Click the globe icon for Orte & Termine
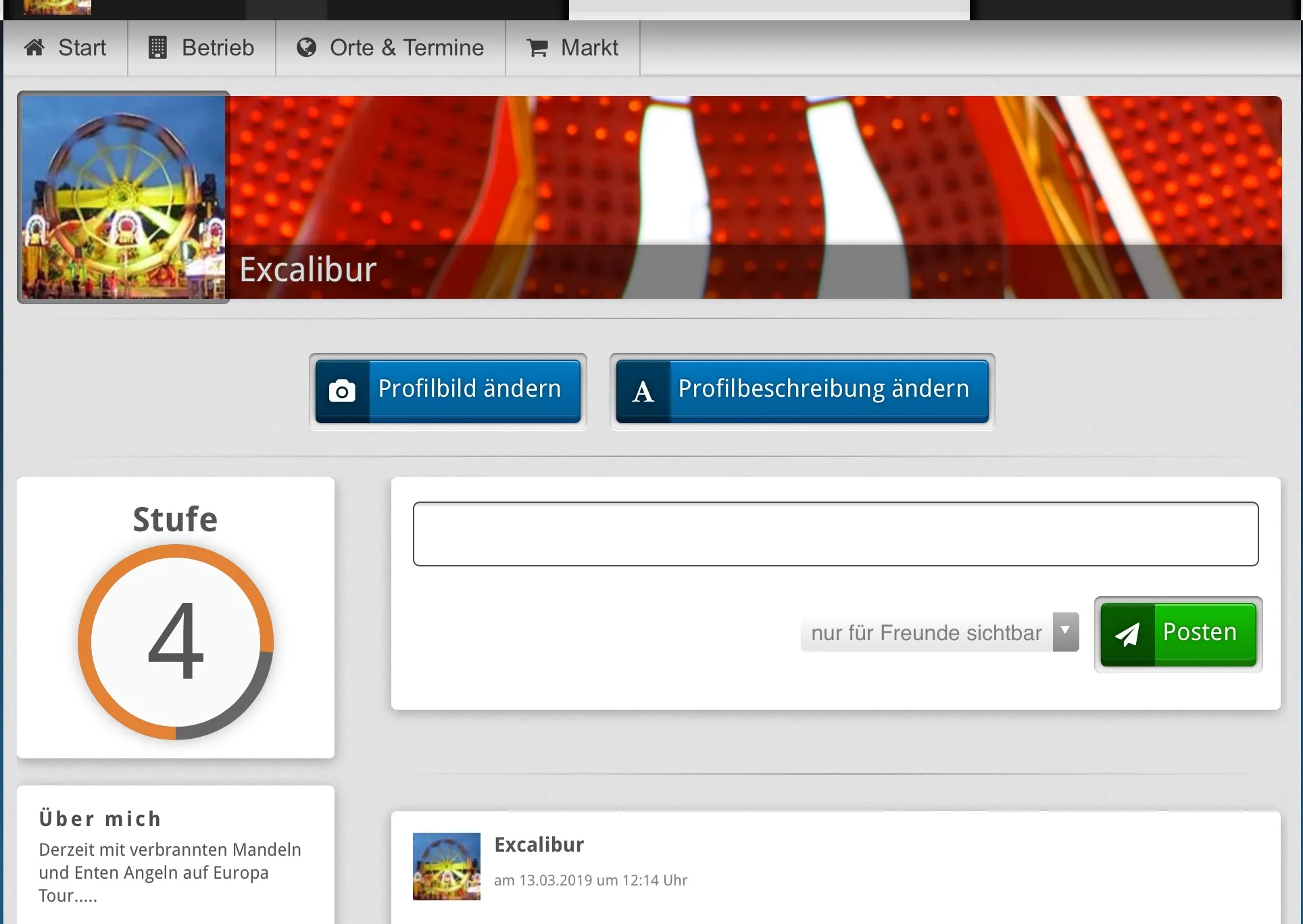The image size is (1303, 924). pyautogui.click(x=306, y=47)
